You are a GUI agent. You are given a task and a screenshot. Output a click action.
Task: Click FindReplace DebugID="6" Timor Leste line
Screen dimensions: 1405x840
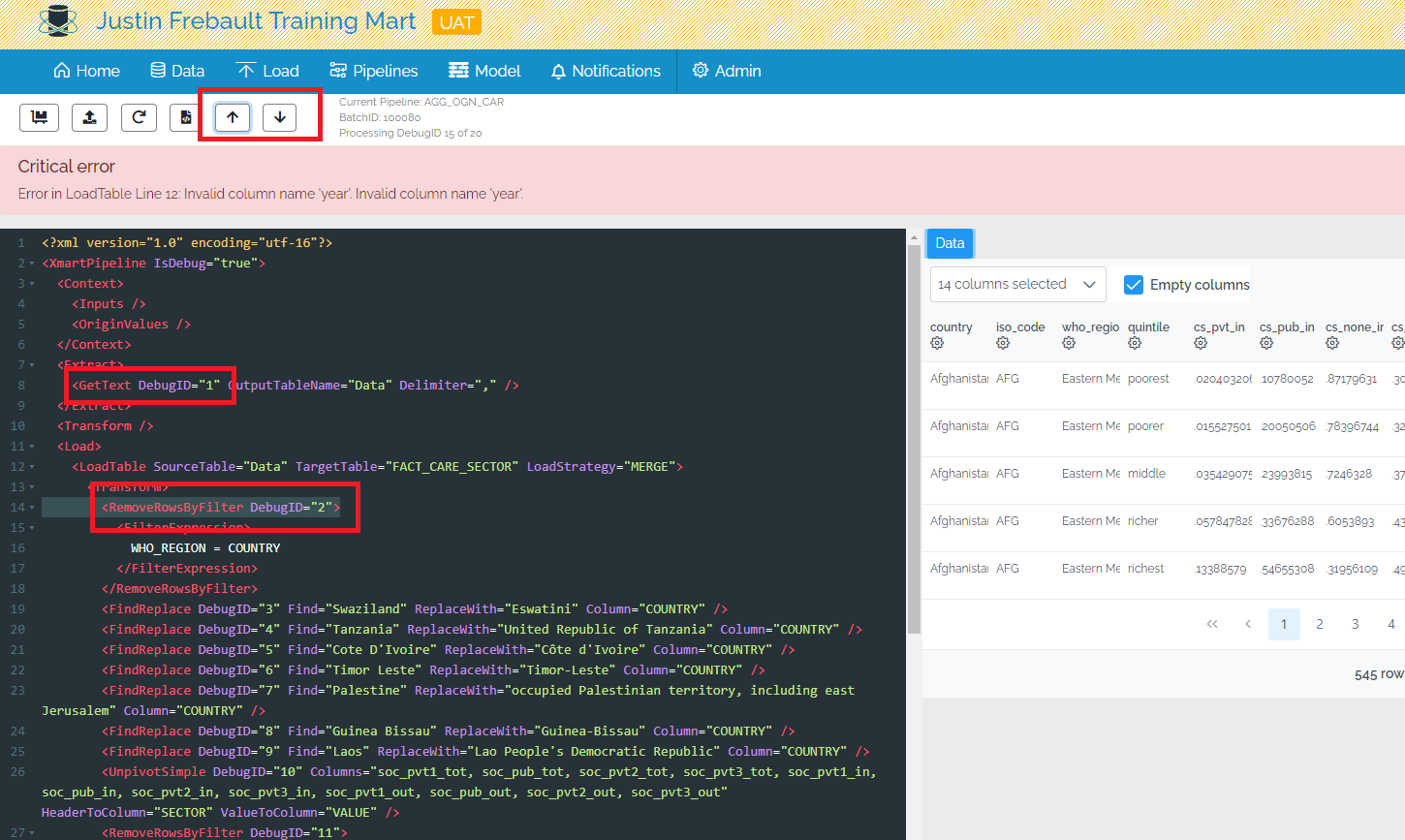[434, 670]
